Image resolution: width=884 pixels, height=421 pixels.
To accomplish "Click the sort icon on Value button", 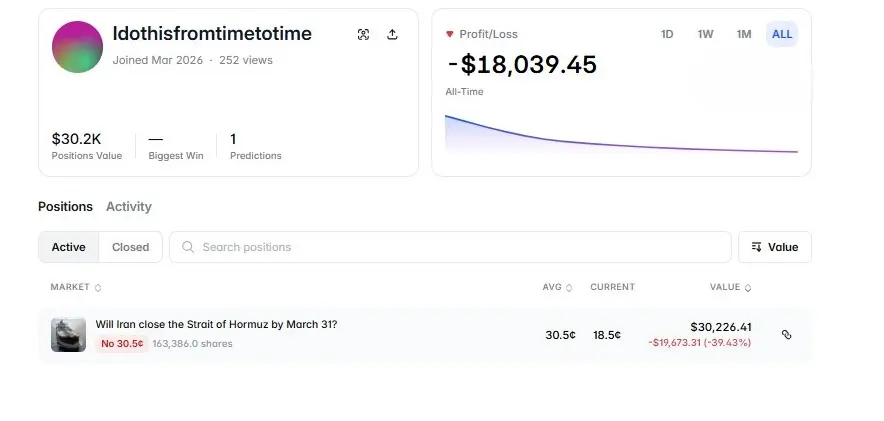I will click(756, 247).
